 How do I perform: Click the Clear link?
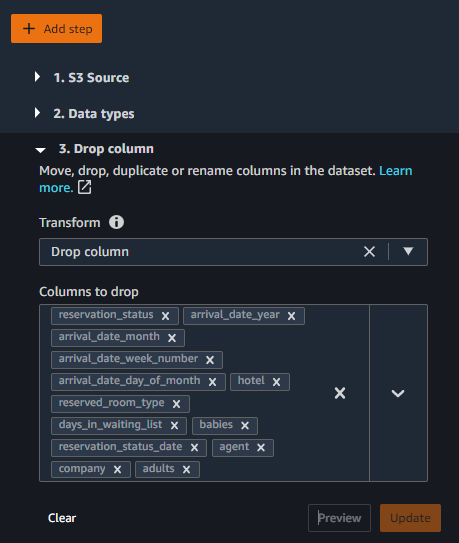tap(62, 518)
